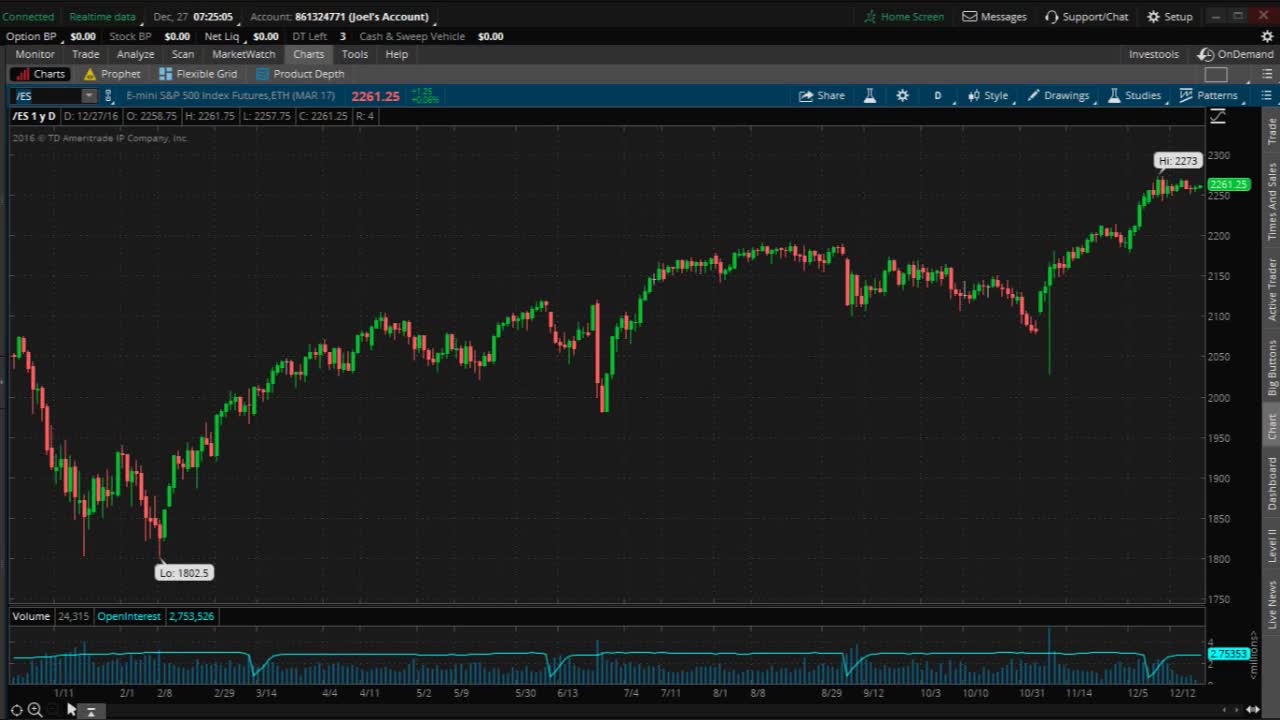Open the Trade side panel
The image size is (1280, 720).
(x=1272, y=131)
